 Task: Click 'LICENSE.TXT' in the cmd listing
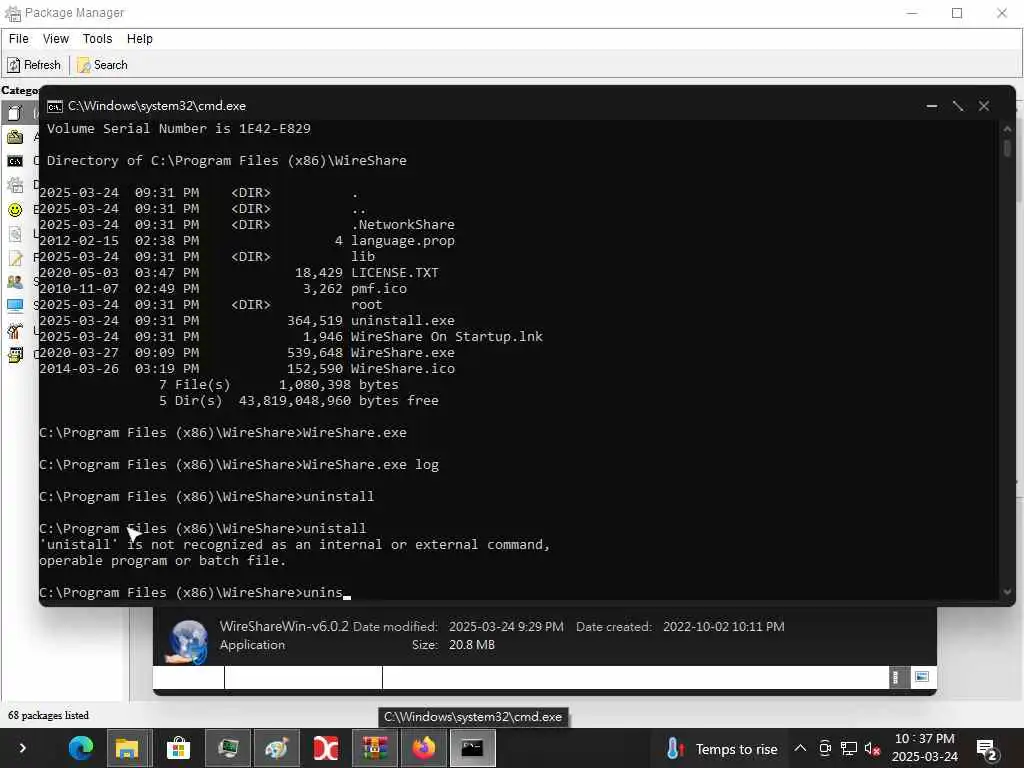click(x=394, y=273)
